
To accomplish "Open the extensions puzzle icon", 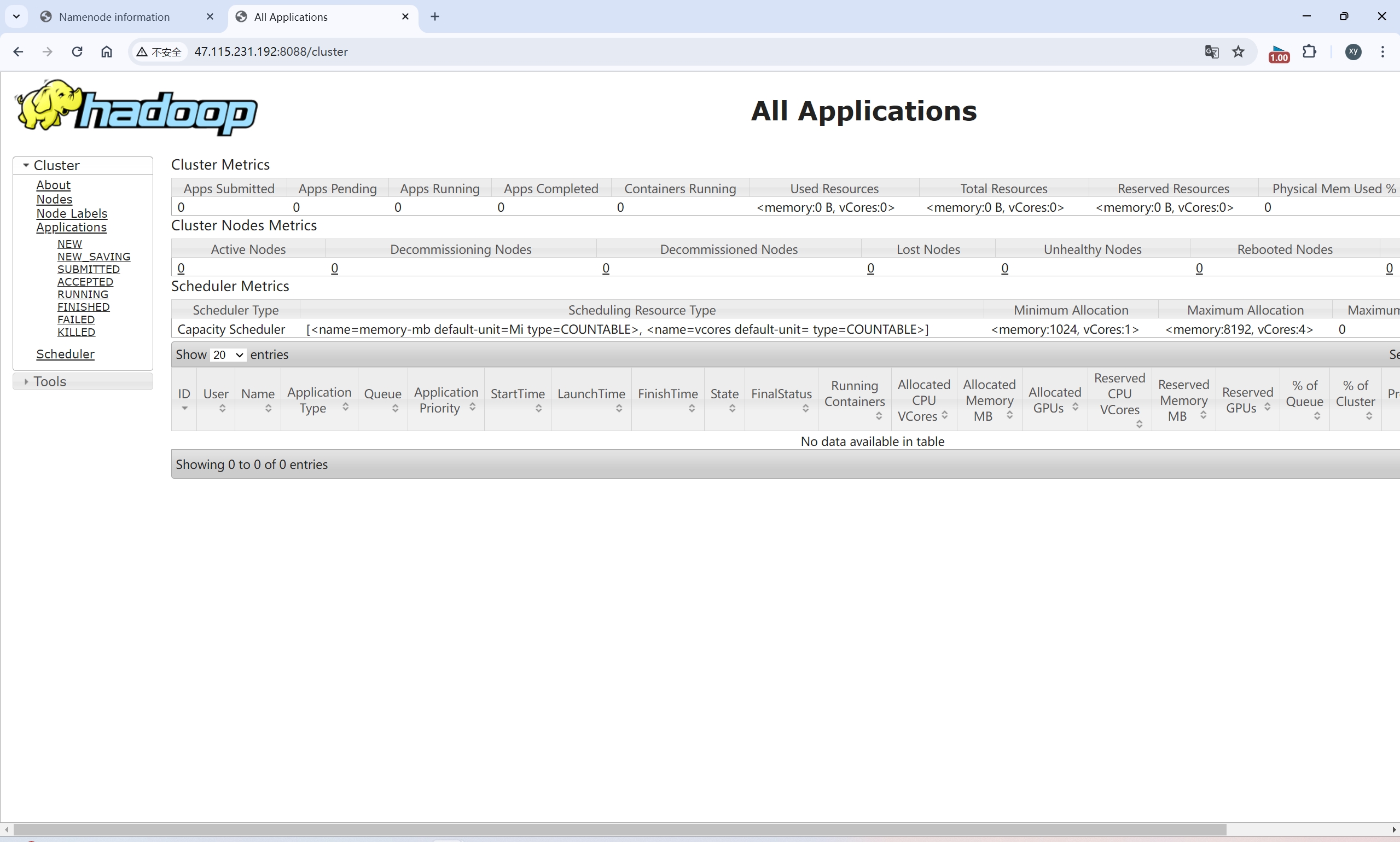I will [x=1309, y=51].
